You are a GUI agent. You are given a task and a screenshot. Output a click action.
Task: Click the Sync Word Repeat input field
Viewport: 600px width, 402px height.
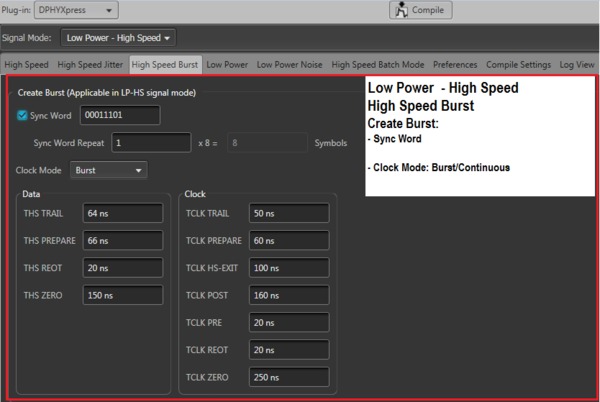(150, 143)
